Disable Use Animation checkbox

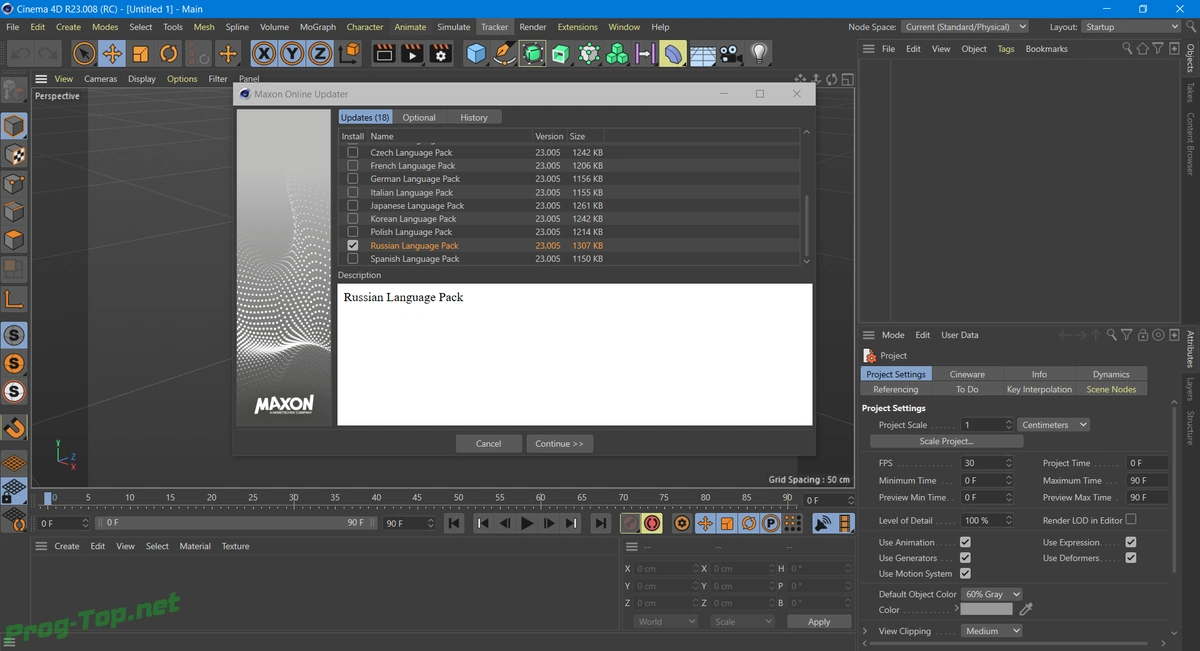point(965,542)
